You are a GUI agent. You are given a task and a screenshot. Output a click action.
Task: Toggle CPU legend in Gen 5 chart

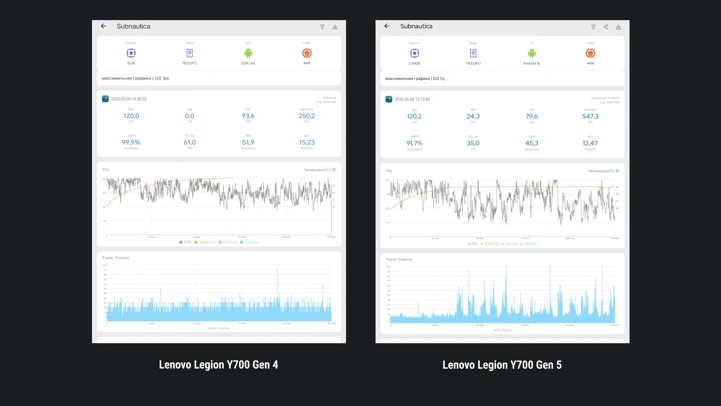click(x=509, y=244)
